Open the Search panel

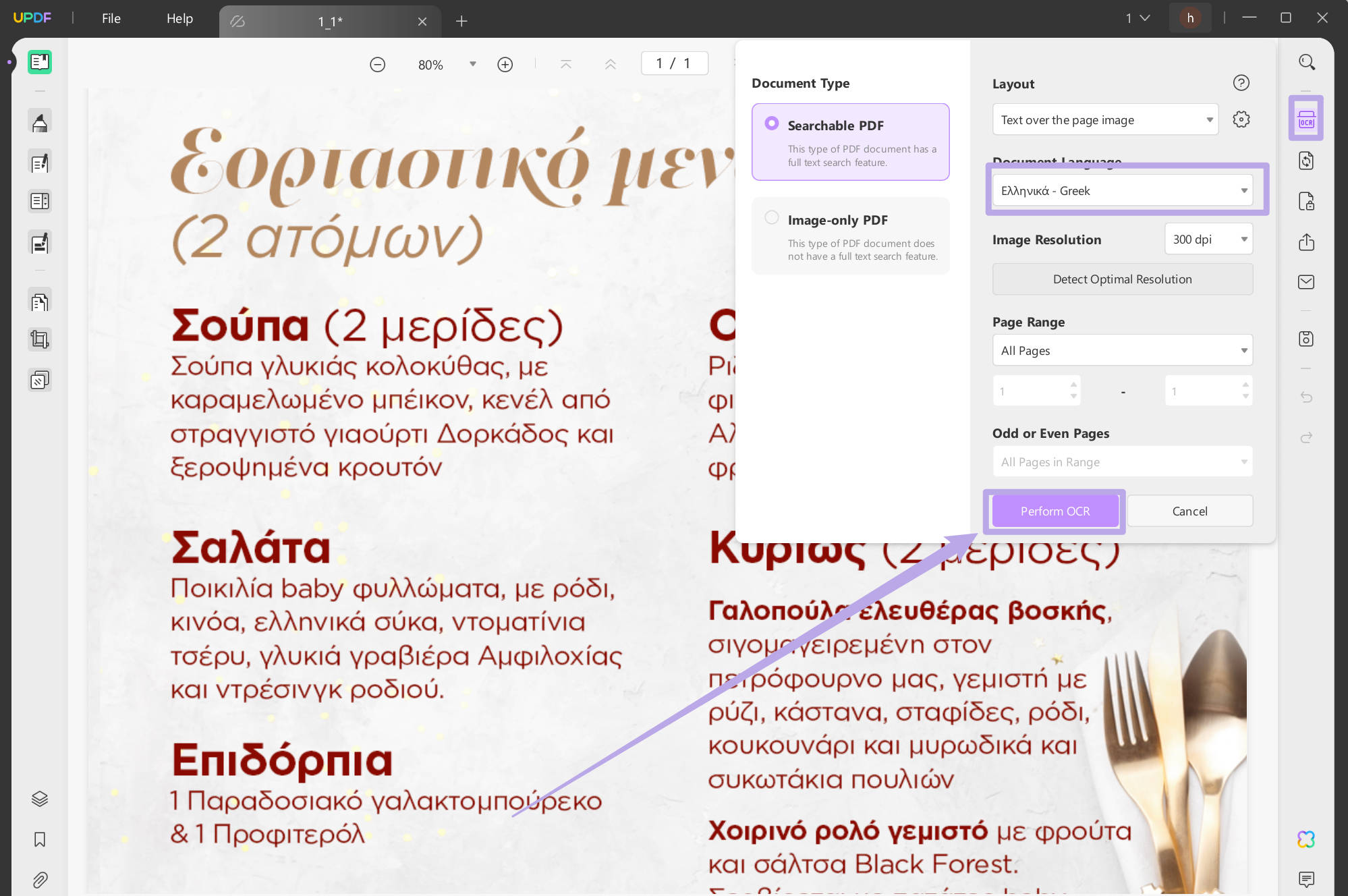1307,61
